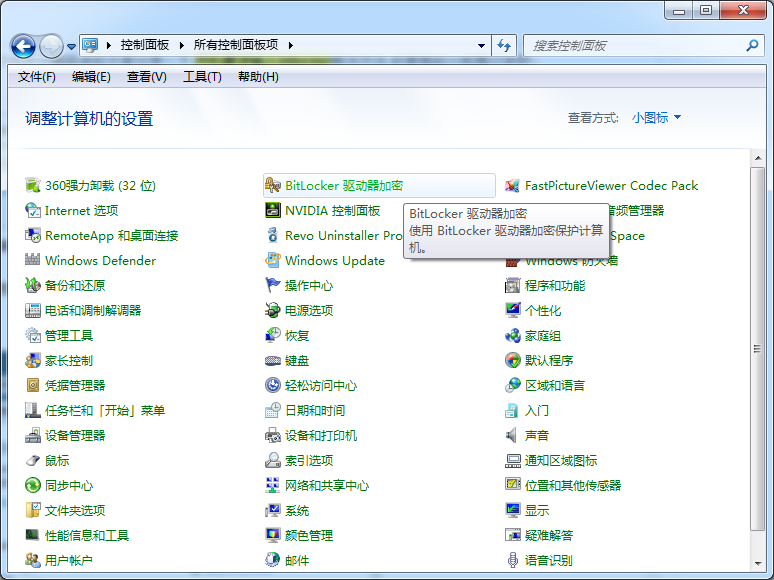Click the Windows Update icon
This screenshot has height=580, width=774.
pos(273,261)
